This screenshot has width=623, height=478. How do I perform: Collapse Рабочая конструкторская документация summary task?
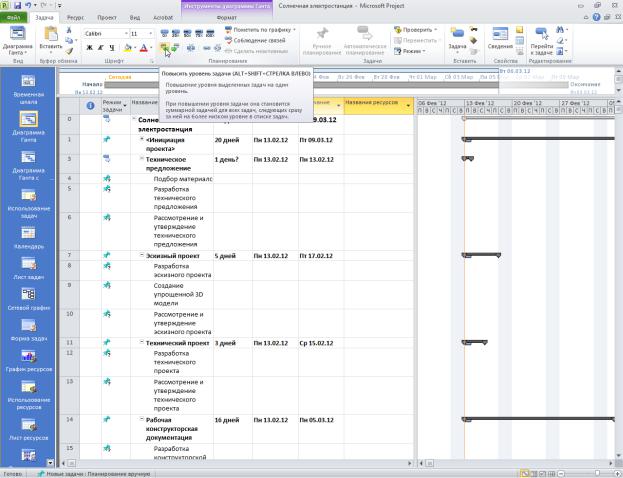[x=141, y=419]
